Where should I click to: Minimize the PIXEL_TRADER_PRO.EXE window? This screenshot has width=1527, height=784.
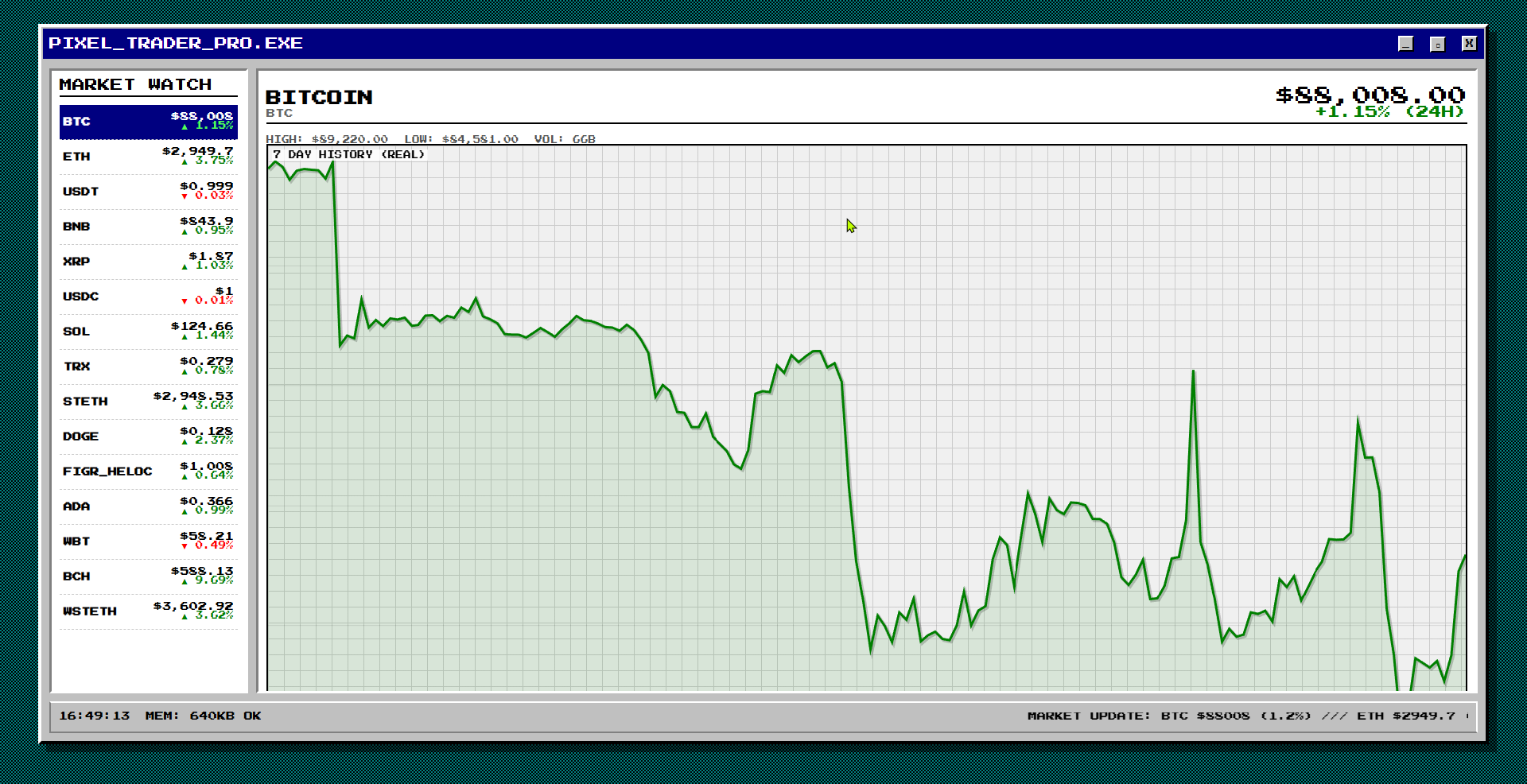1405,44
